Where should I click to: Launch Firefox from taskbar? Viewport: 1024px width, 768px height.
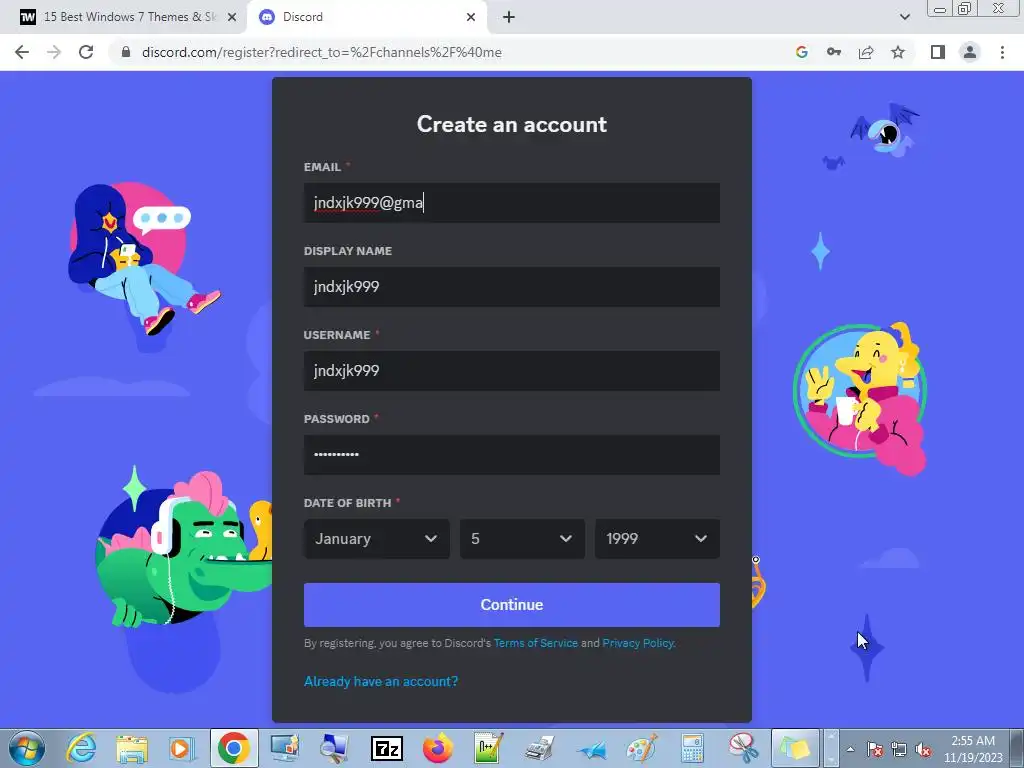pos(438,748)
